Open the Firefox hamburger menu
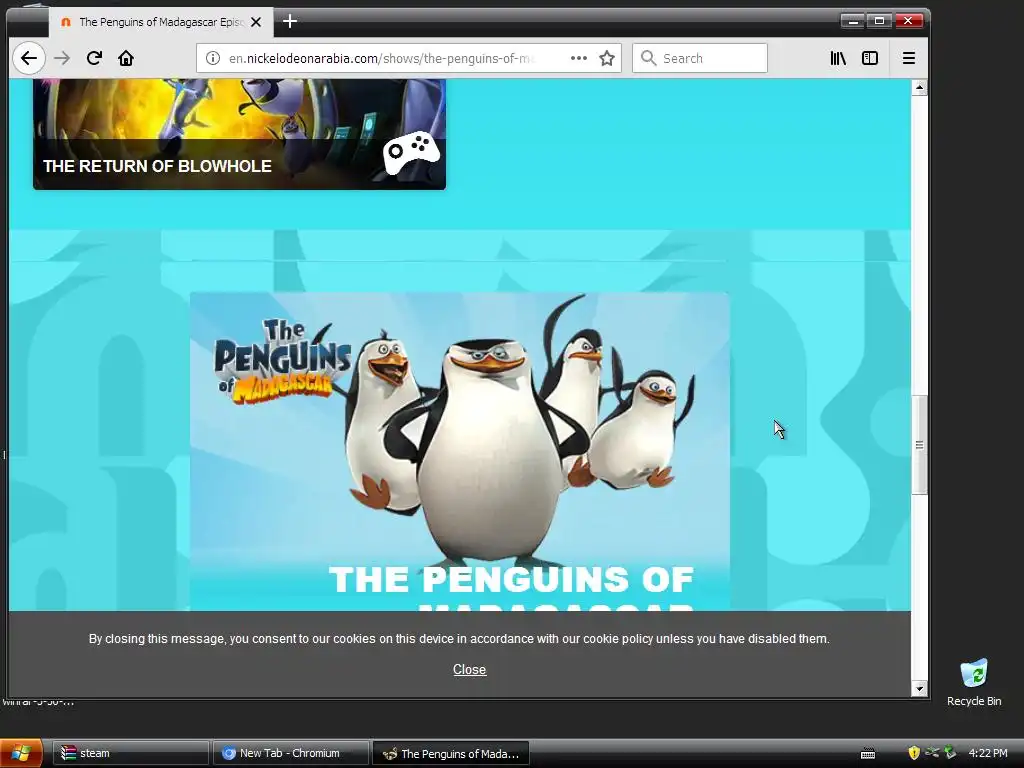The height and width of the screenshot is (768, 1024). 908,58
